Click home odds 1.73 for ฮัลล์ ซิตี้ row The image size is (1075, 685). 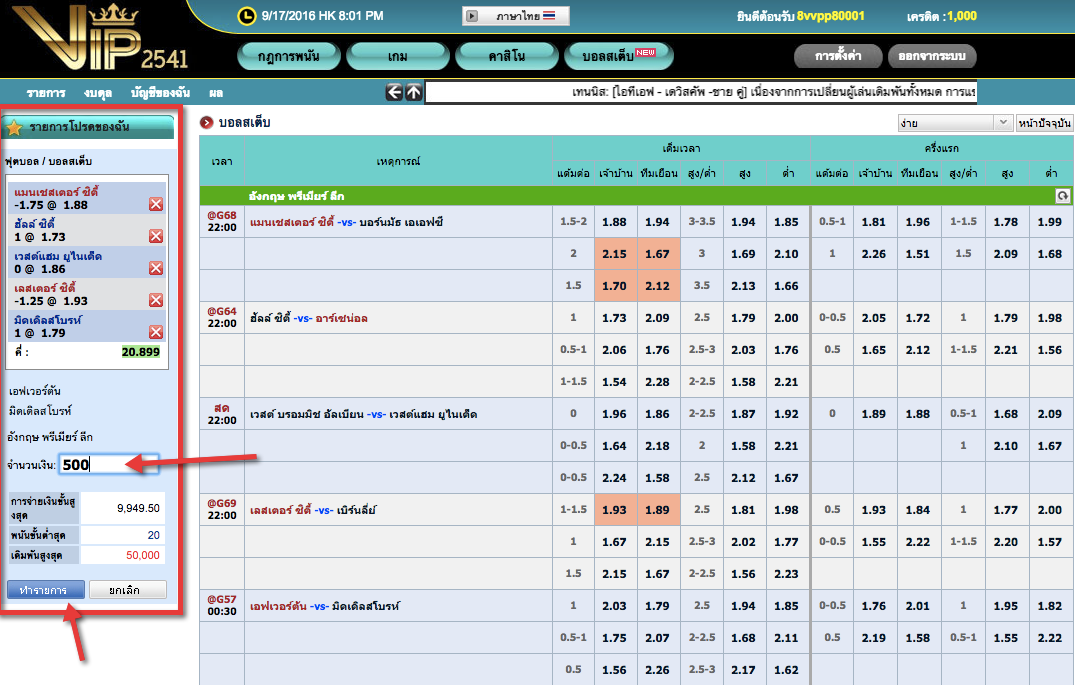click(x=614, y=318)
